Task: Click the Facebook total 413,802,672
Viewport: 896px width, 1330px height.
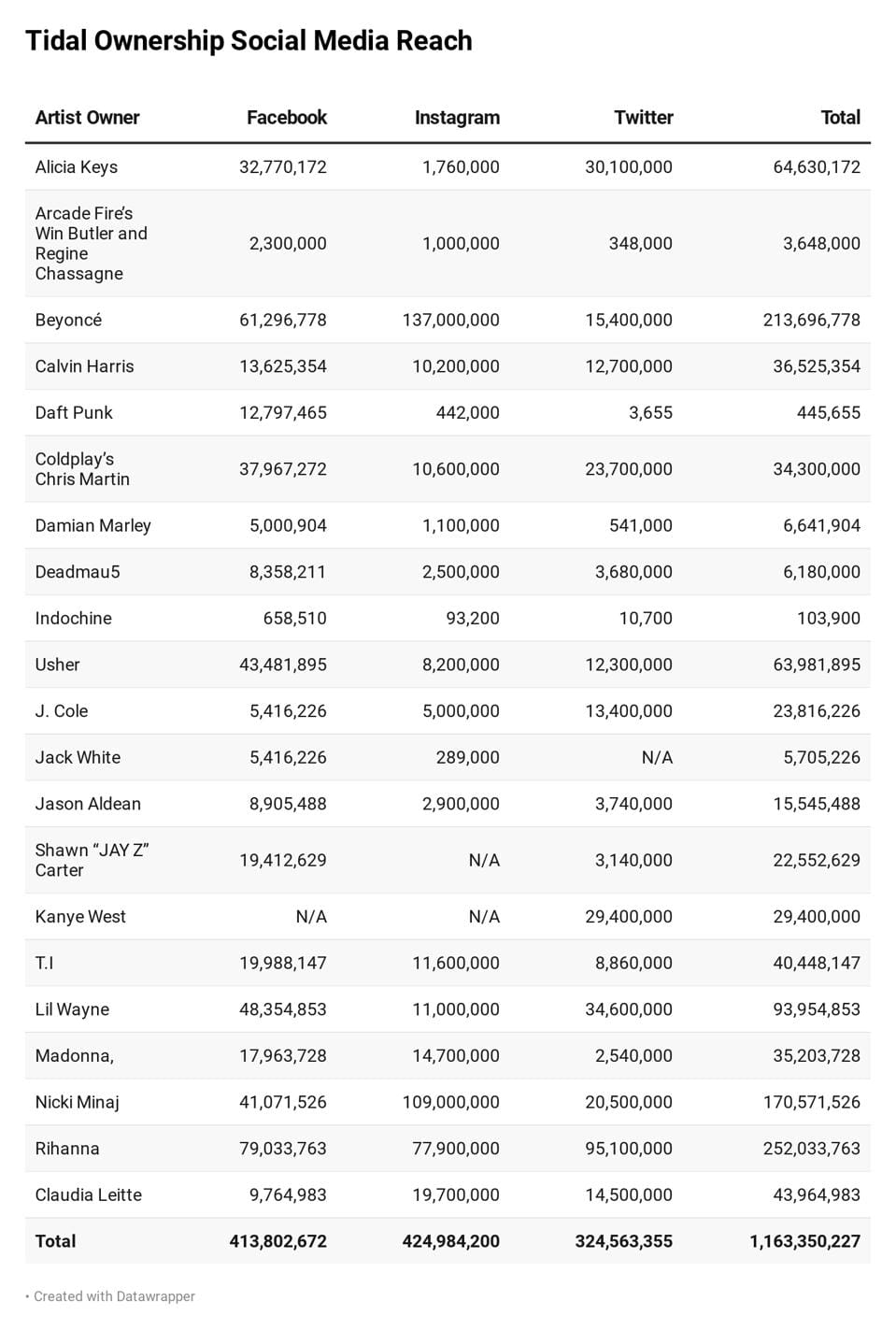Action: click(x=277, y=1241)
